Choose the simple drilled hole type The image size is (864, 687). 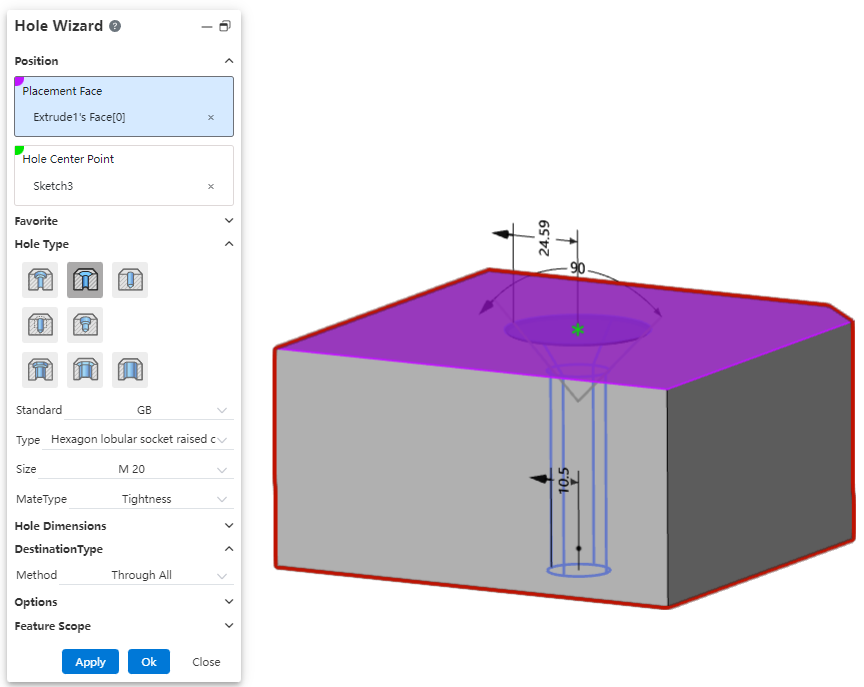click(x=130, y=280)
